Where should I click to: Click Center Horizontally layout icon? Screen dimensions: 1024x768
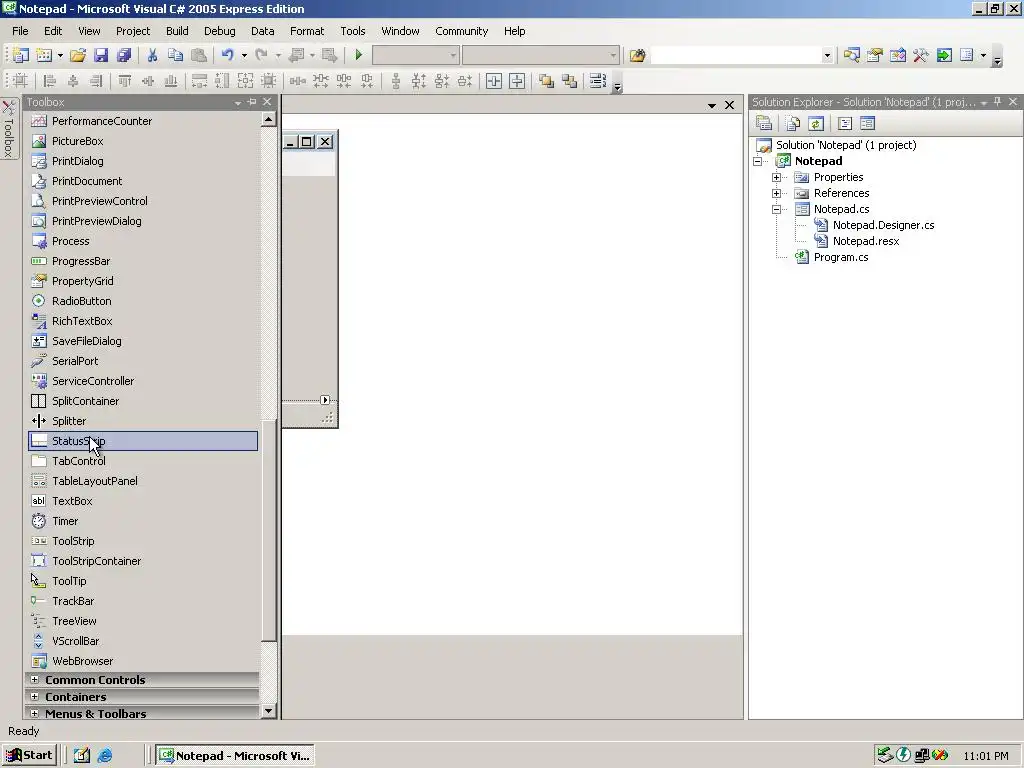click(494, 81)
